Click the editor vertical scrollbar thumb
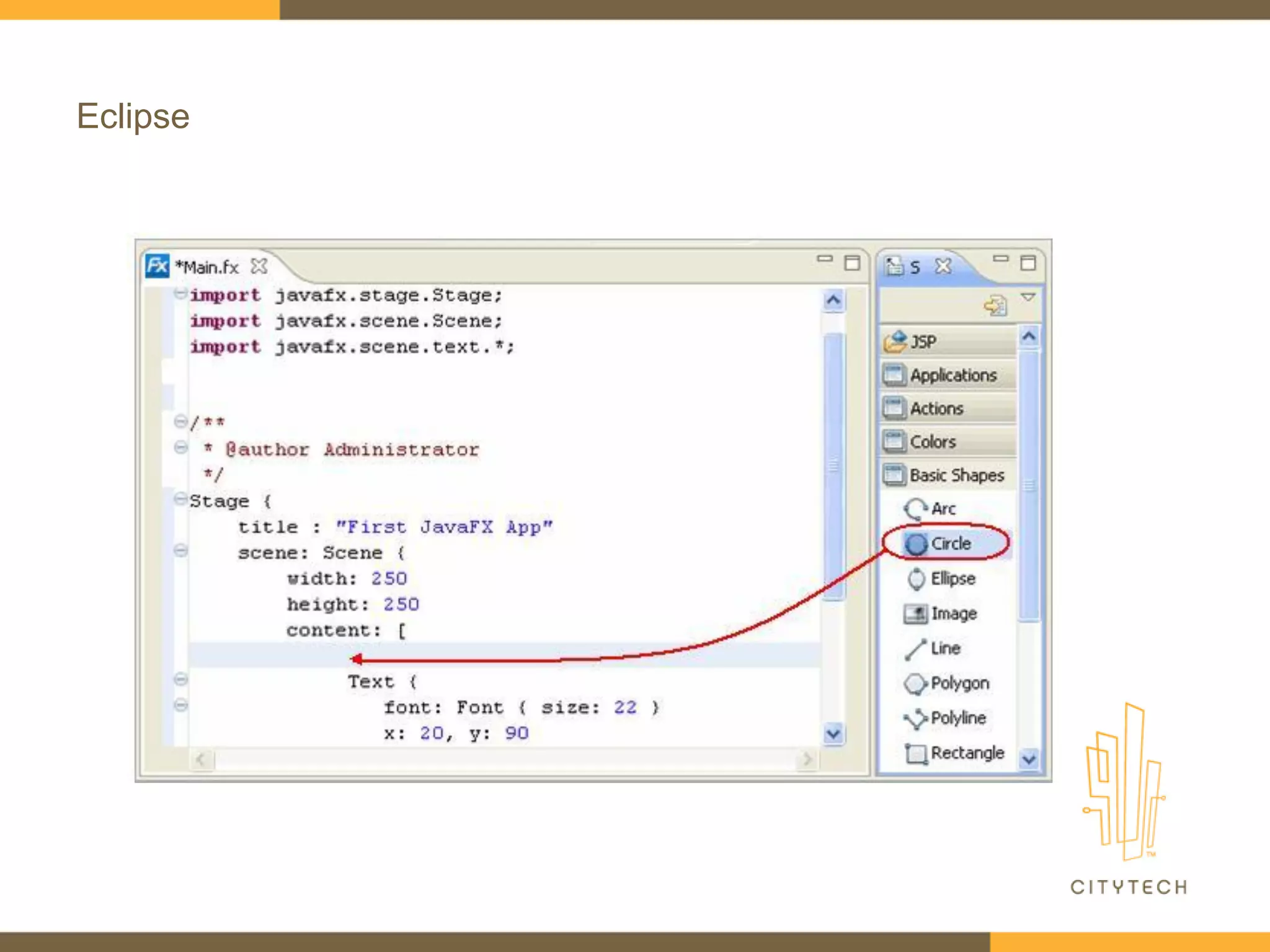Screen dimensions: 1270x952 pos(833,466)
